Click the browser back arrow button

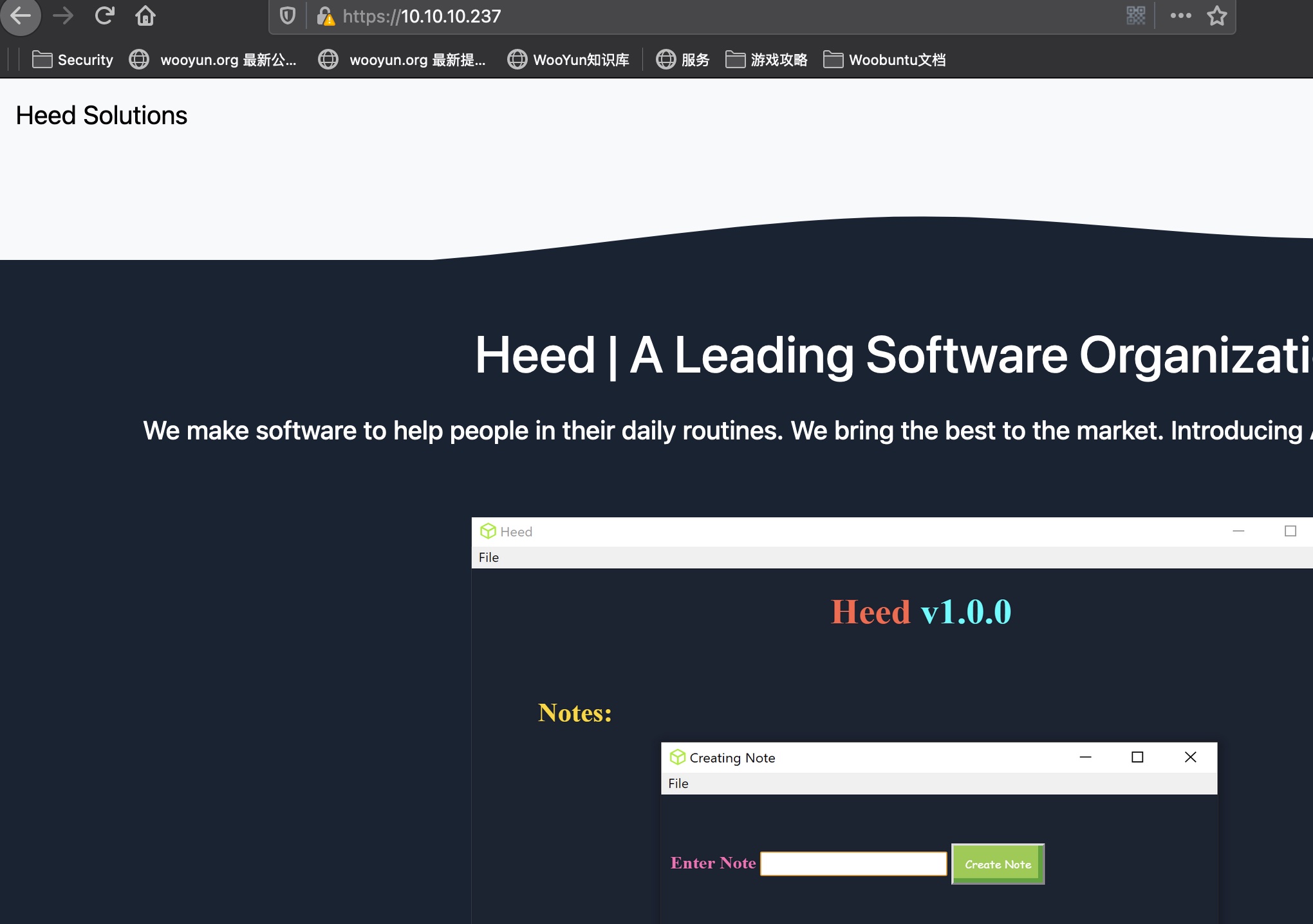tap(21, 15)
